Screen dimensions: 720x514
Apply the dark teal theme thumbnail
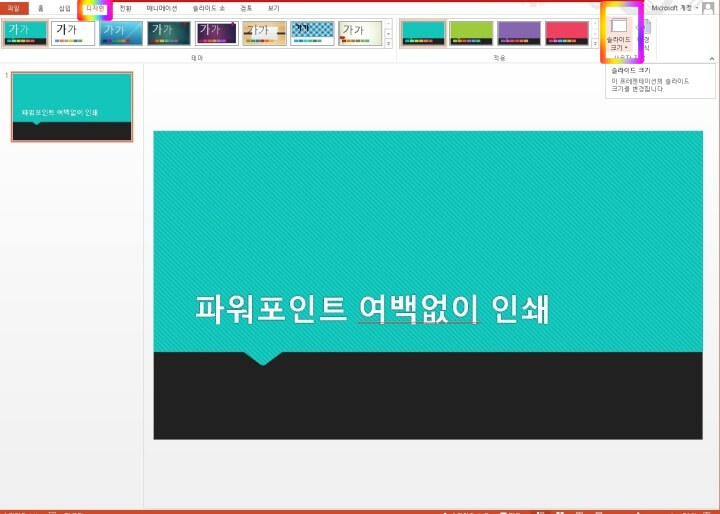point(169,34)
